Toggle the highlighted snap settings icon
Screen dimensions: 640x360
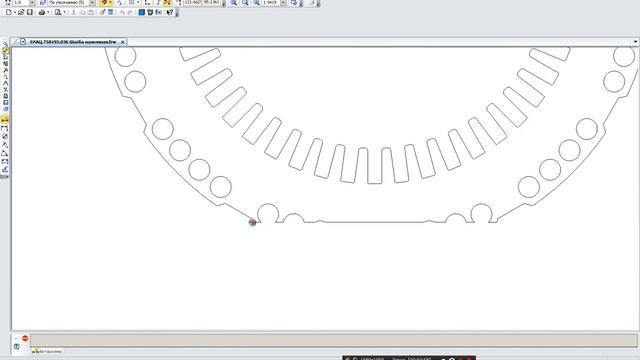[104, 2]
